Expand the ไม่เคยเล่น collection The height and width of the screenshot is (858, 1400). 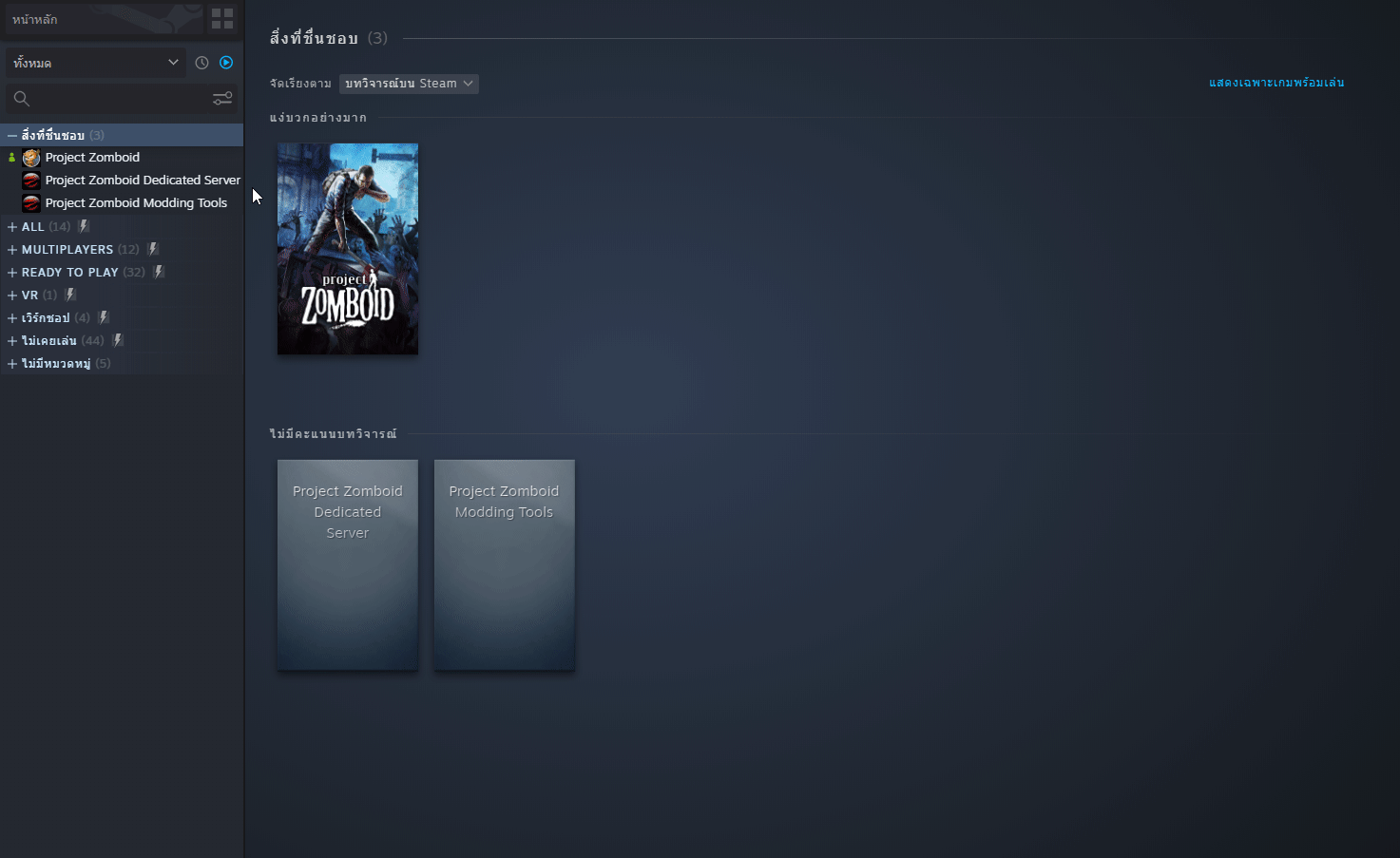[12, 341]
